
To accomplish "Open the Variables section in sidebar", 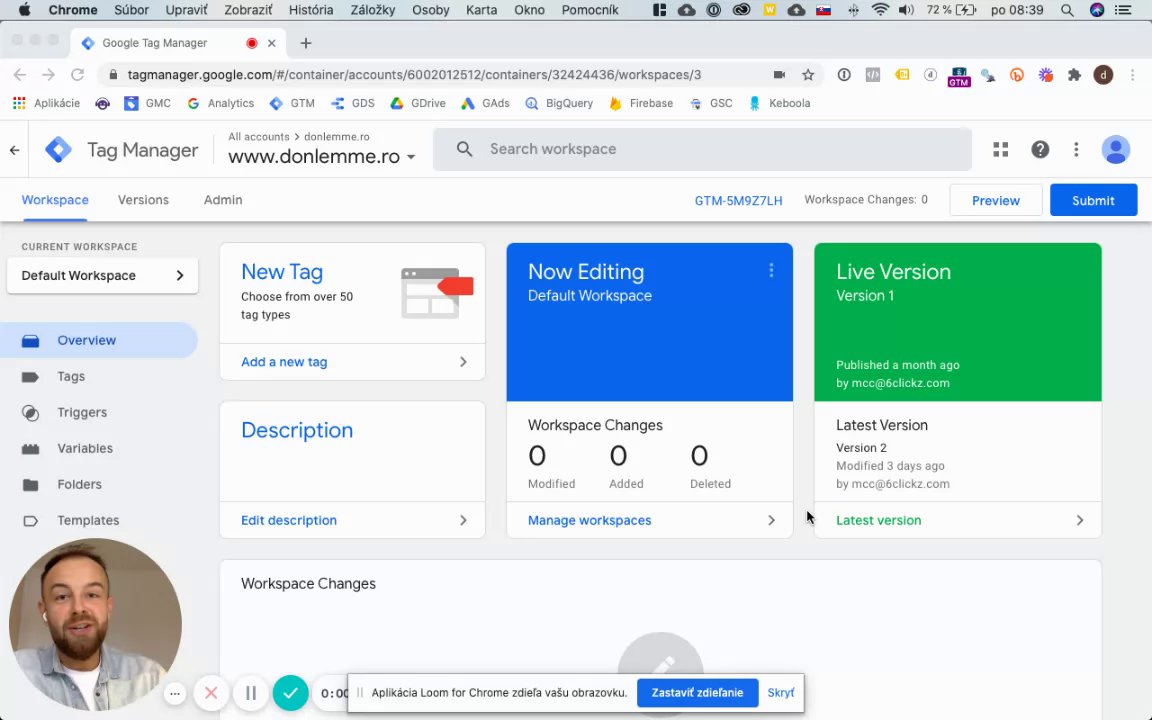I will pos(84,448).
